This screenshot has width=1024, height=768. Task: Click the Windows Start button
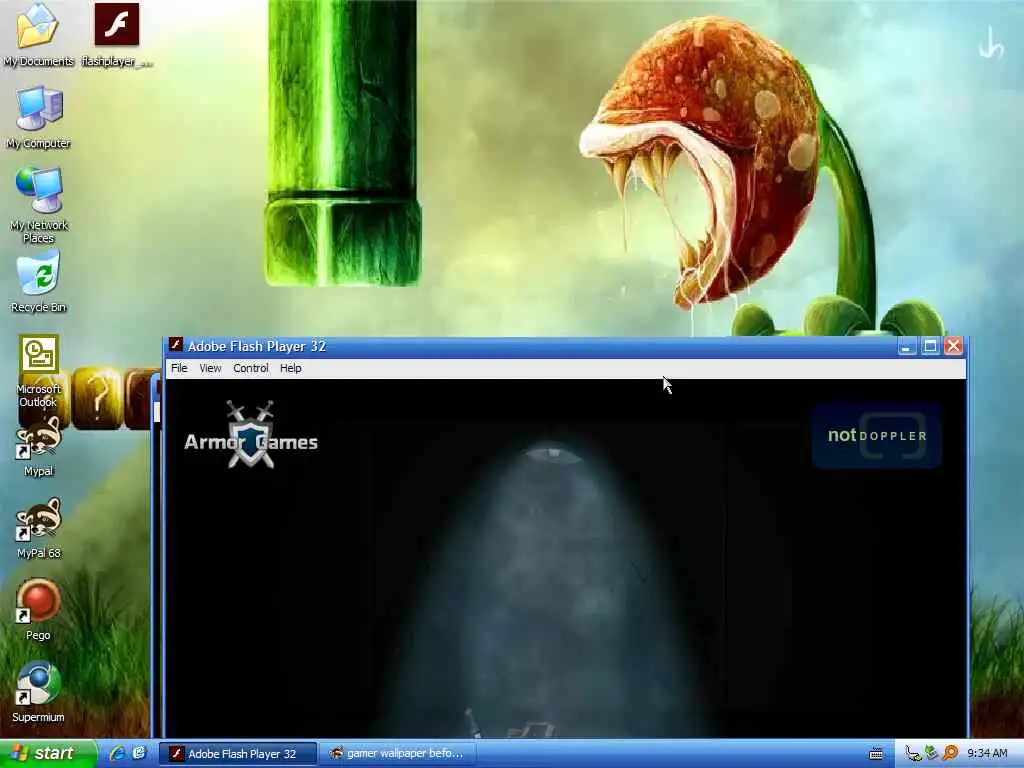coord(47,754)
